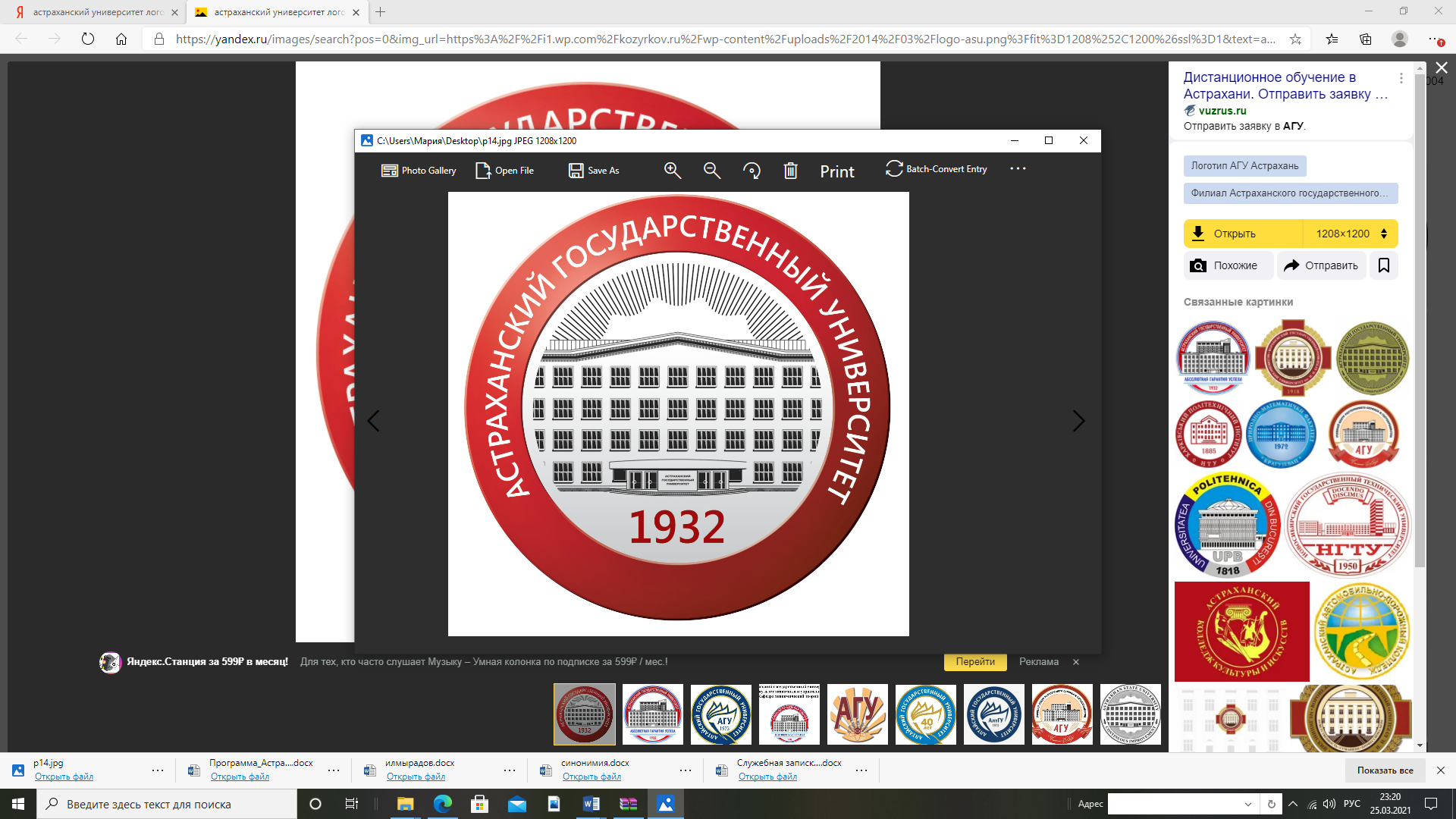Viewport: 1456px width, 819px height.
Task: Open browser profile avatar
Action: [x=1400, y=39]
